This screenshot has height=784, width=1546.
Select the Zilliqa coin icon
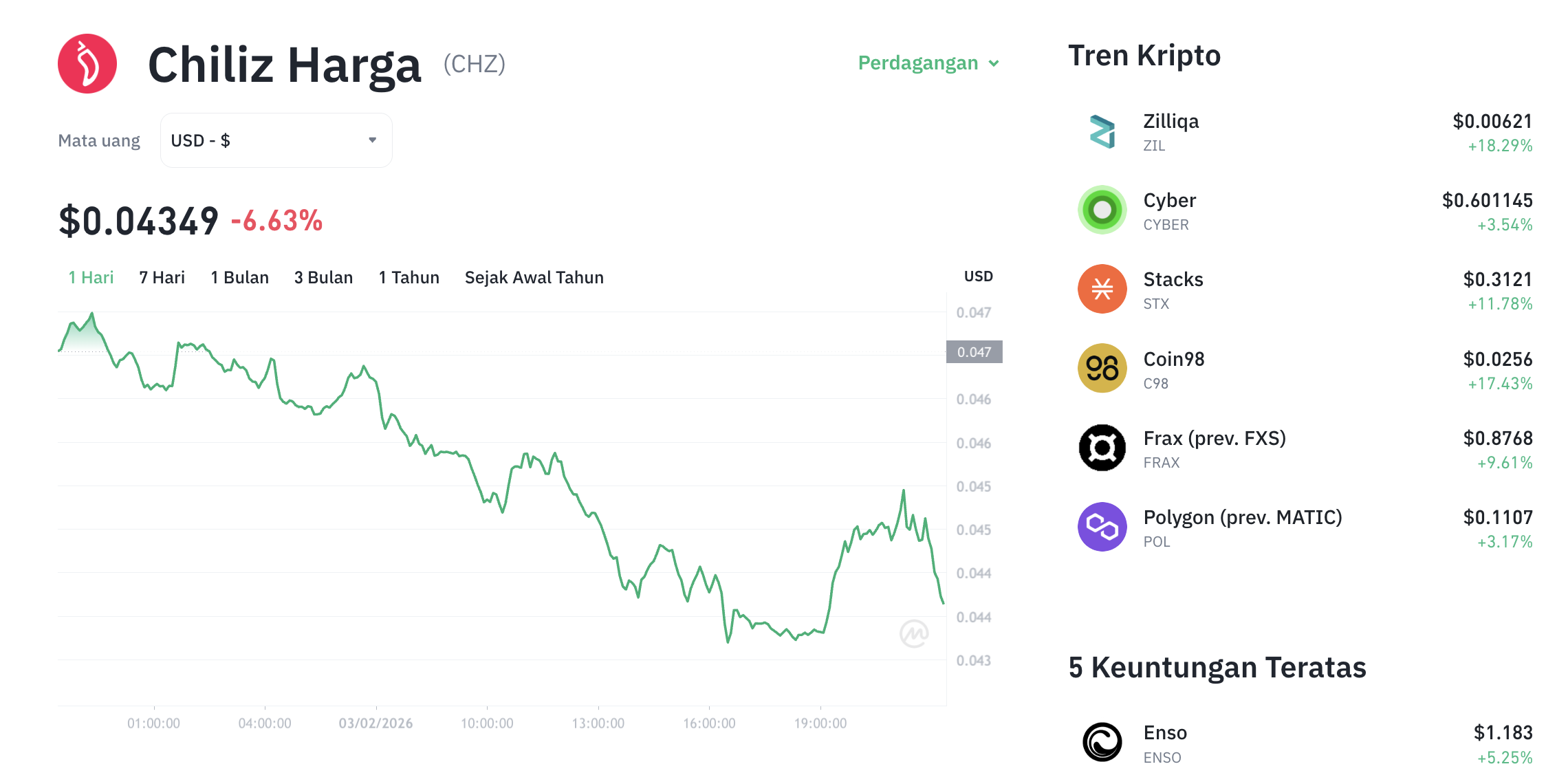click(1101, 131)
